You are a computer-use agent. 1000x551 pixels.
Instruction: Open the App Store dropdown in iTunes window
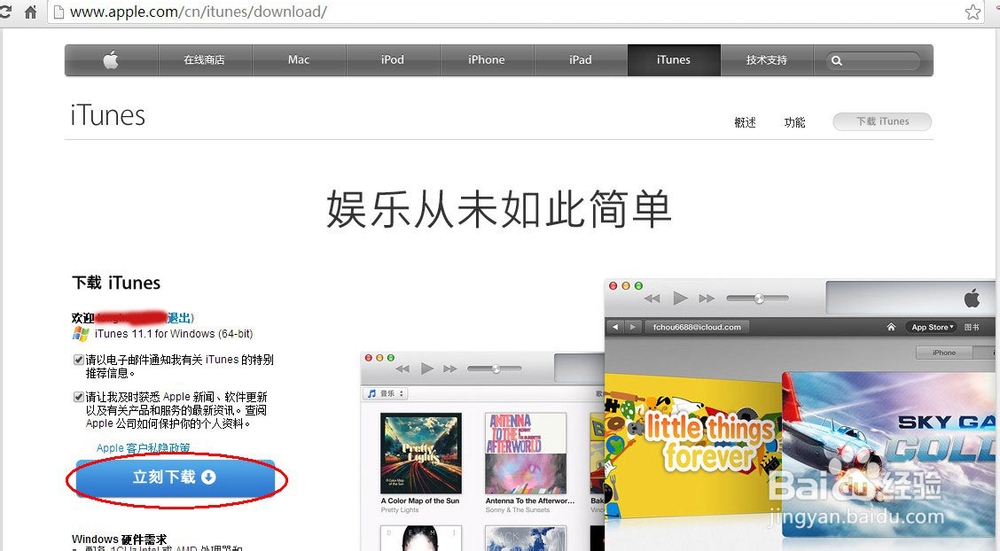[x=932, y=327]
